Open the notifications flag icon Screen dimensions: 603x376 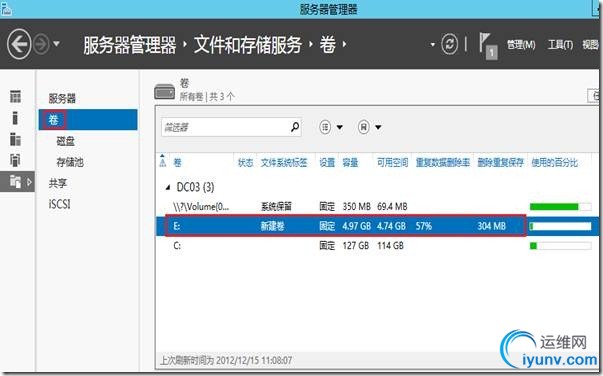pyautogui.click(x=488, y=46)
